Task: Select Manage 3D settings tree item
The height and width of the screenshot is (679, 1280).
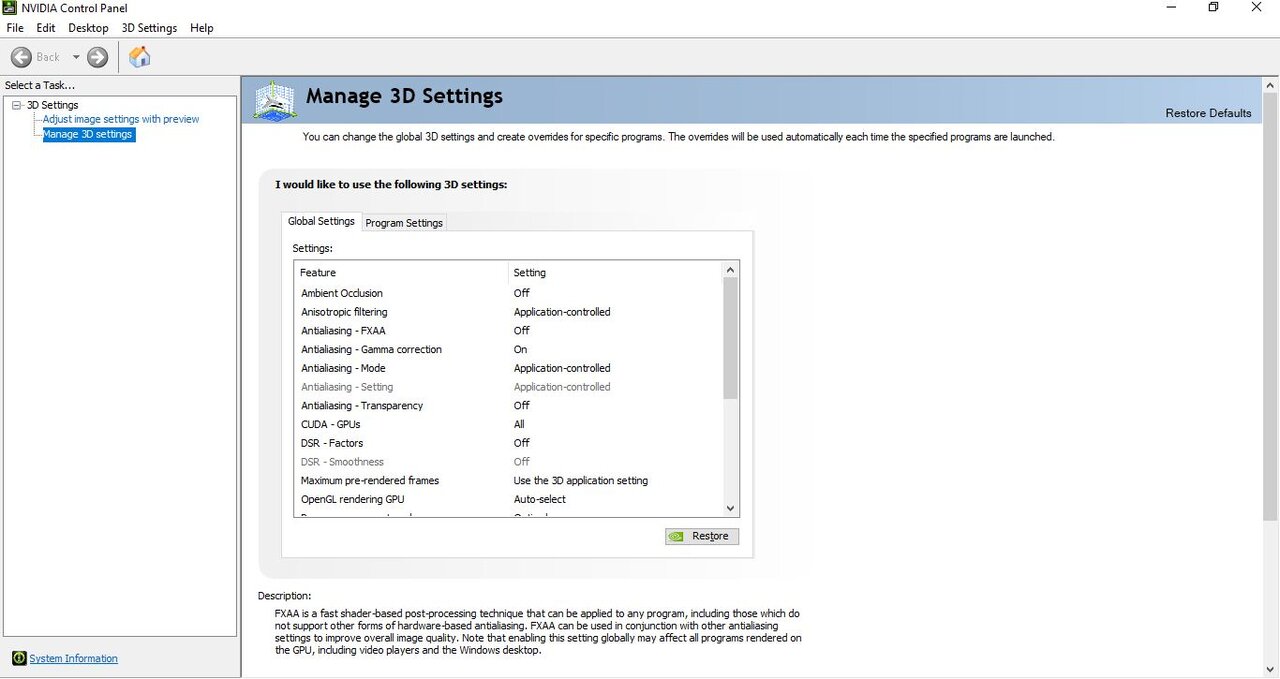Action: (88, 134)
